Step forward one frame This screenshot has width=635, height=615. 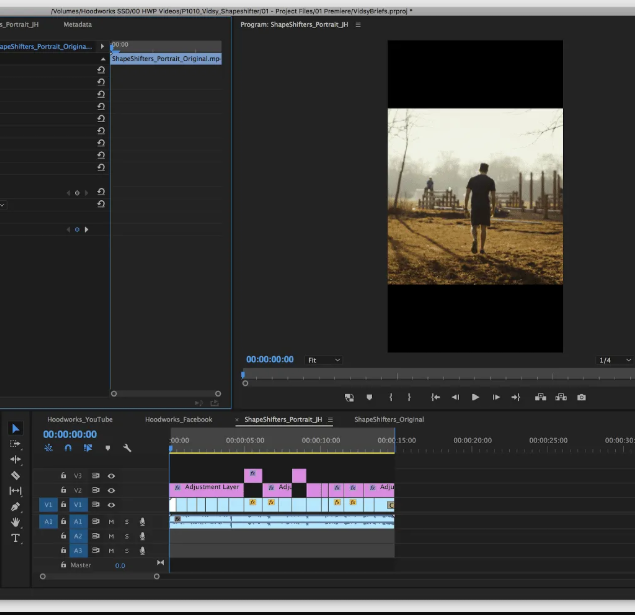point(496,397)
